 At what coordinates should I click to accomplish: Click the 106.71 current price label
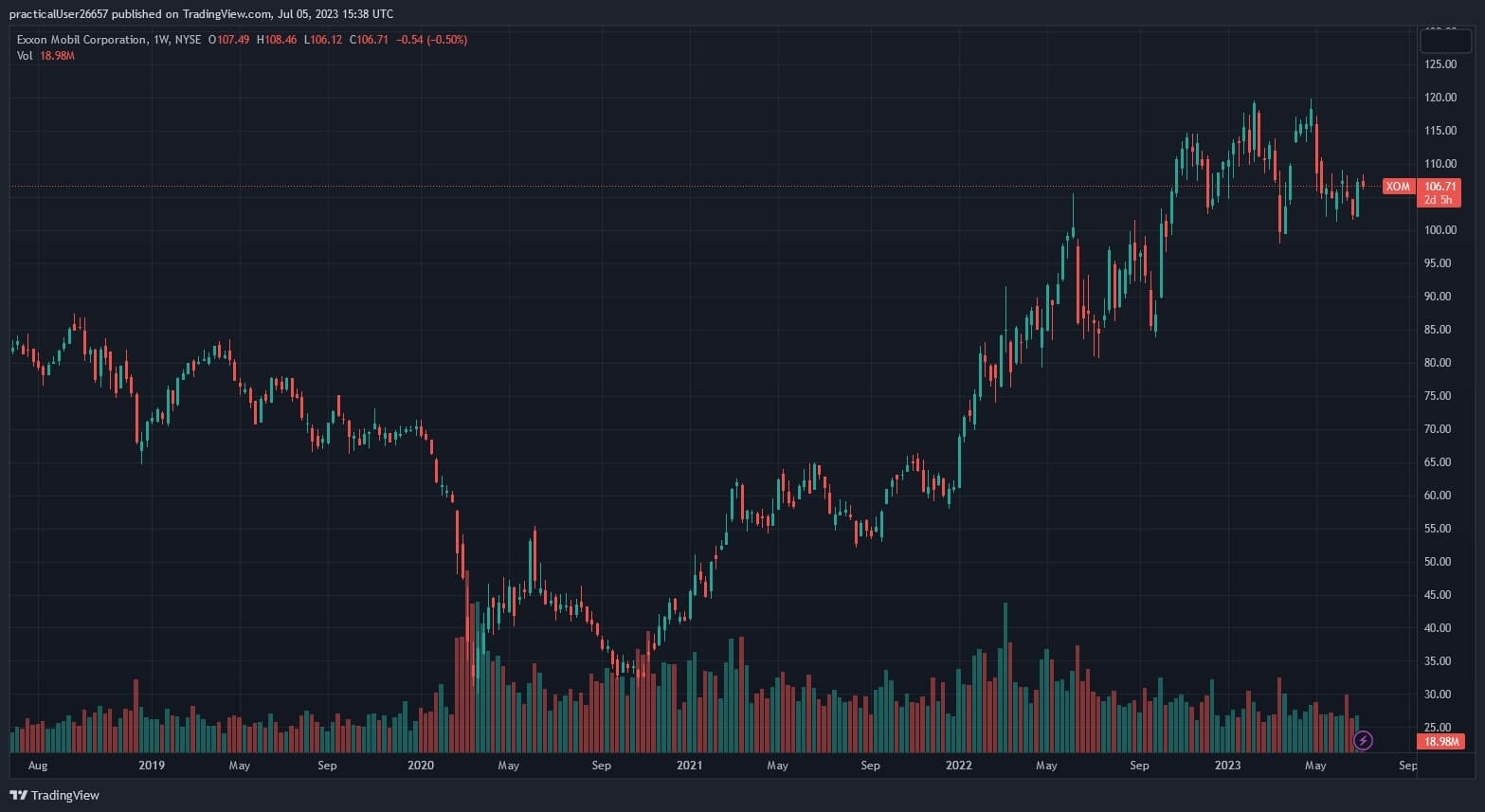coord(1440,187)
